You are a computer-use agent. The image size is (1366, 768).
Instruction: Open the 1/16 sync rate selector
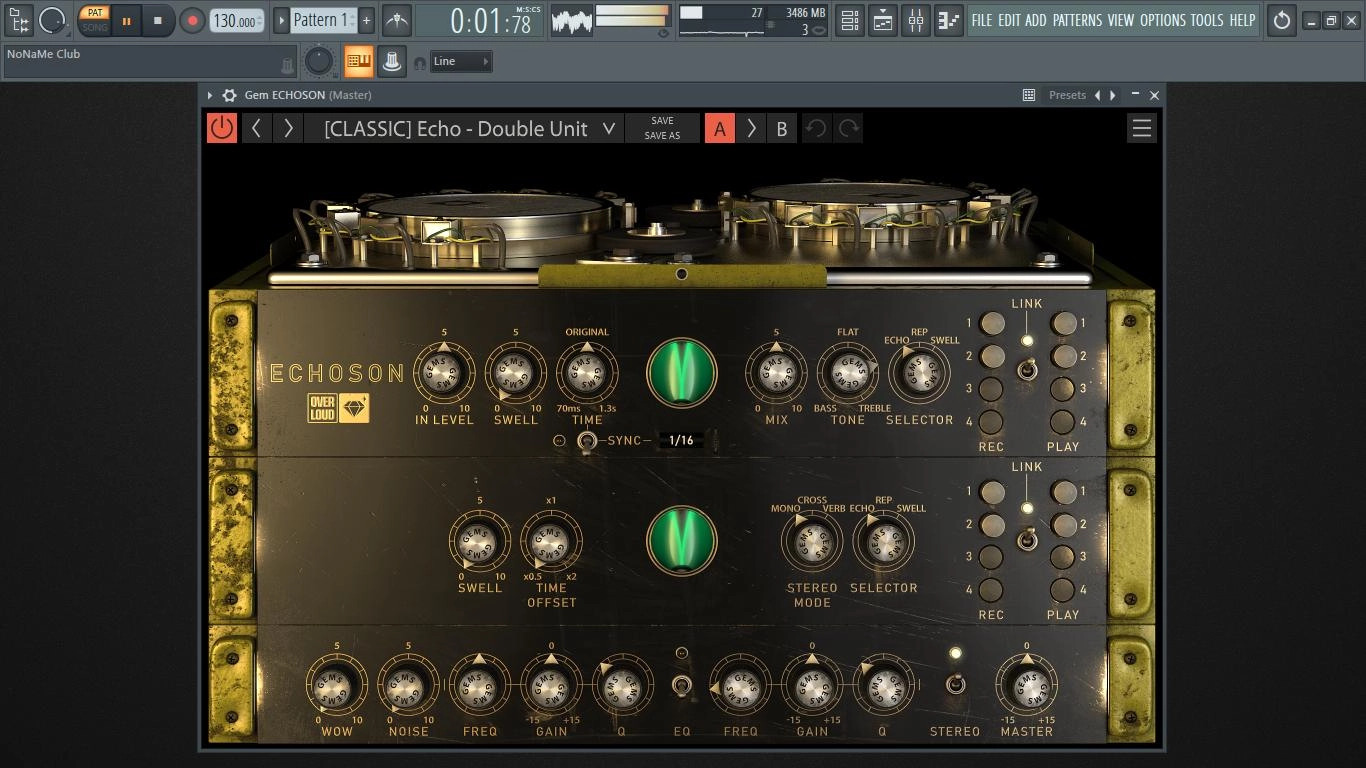681,441
